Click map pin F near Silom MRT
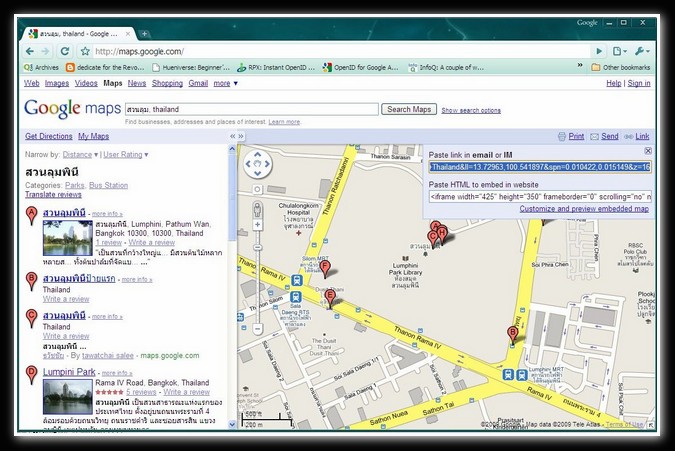 325,269
